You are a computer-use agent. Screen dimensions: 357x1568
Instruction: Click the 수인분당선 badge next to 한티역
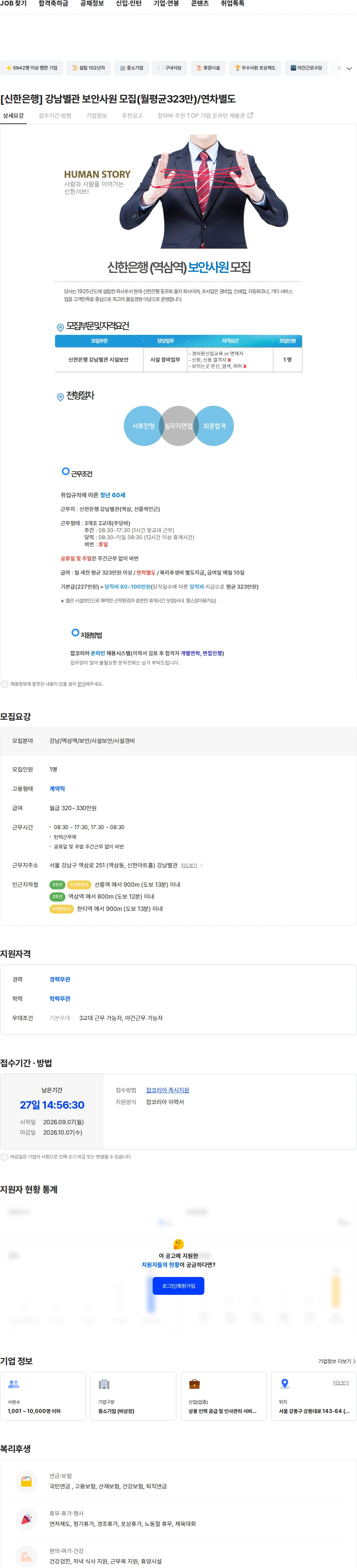(x=61, y=909)
